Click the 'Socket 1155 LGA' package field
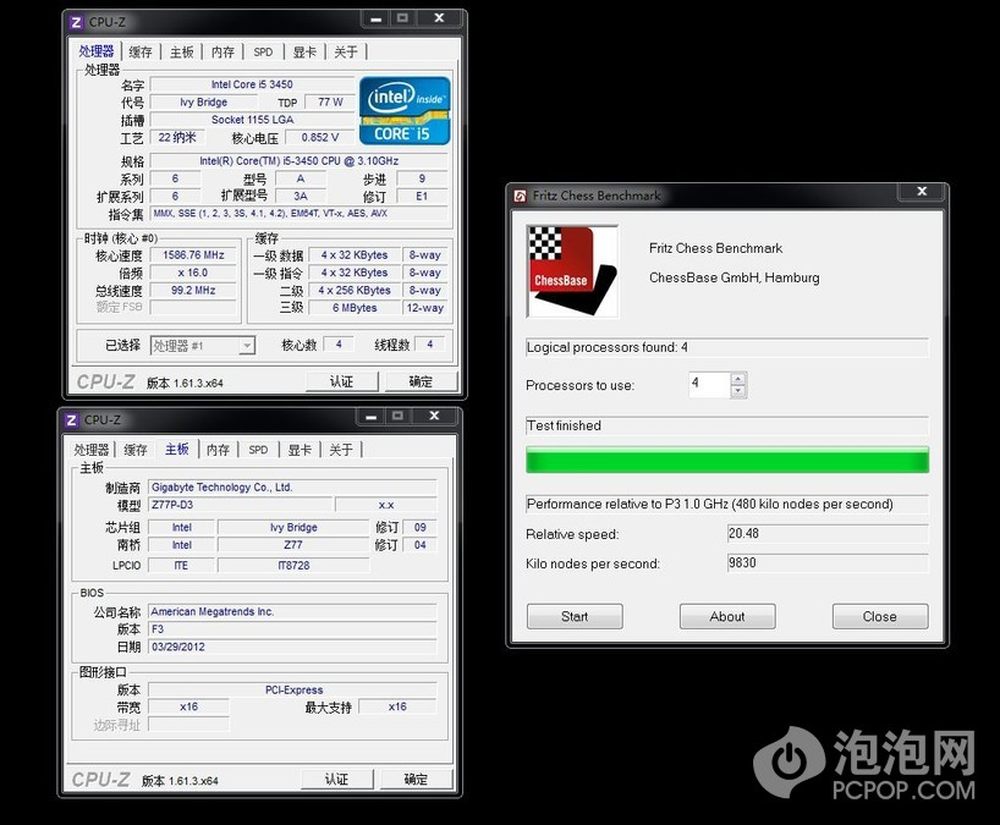The image size is (1000, 825). point(252,120)
